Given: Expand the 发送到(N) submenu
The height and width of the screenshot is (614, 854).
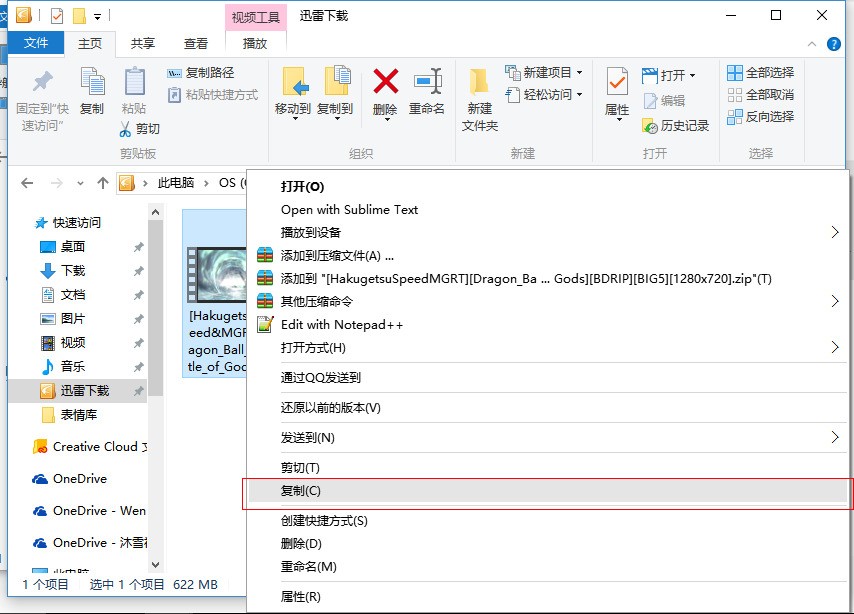Looking at the screenshot, I should 835,437.
